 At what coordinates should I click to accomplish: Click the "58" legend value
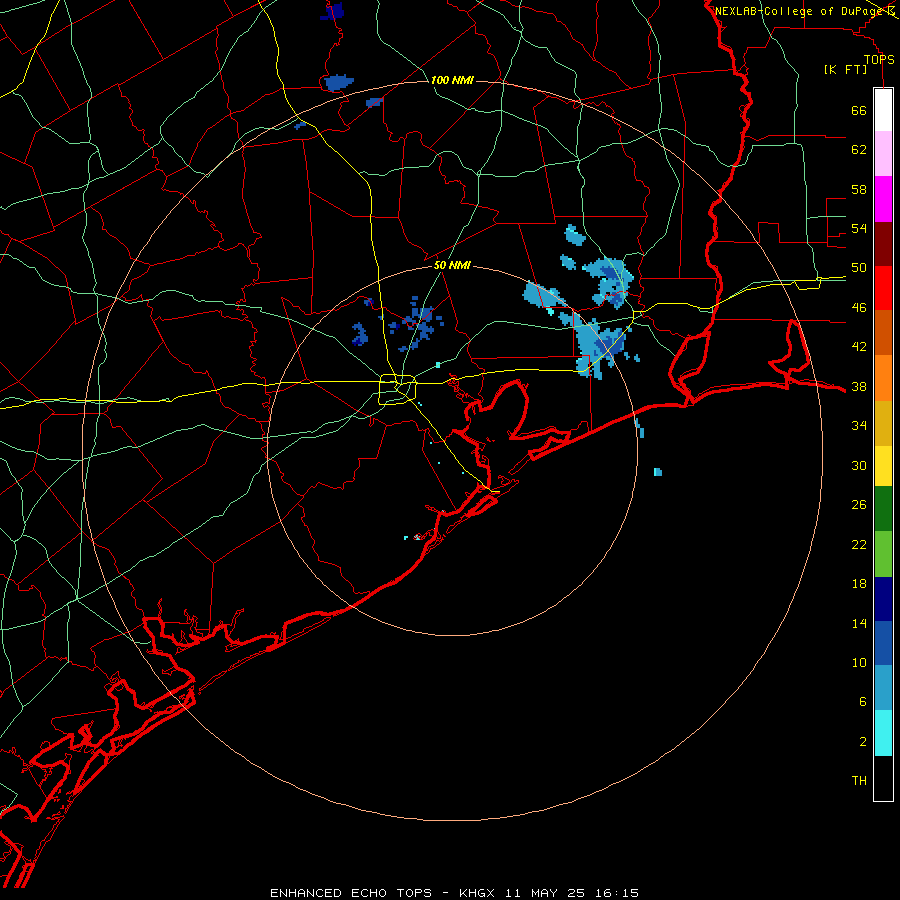click(859, 189)
